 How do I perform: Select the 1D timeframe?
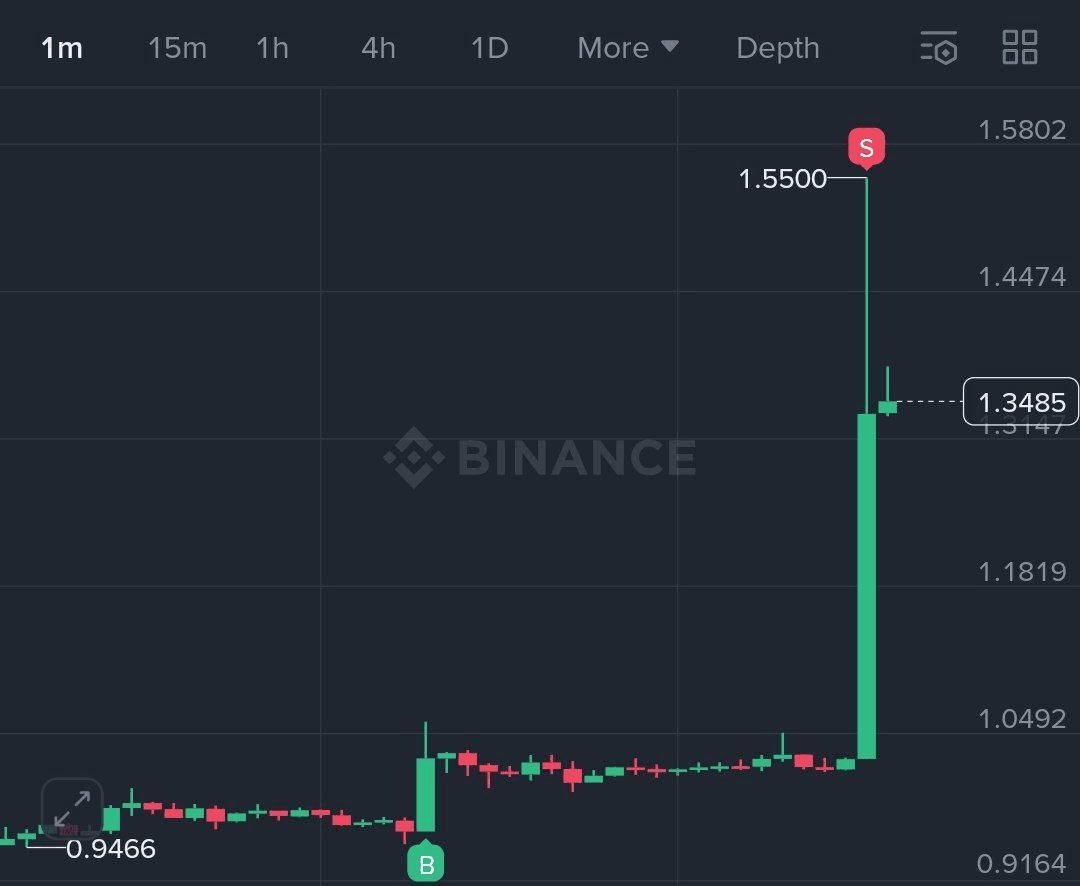pos(489,48)
